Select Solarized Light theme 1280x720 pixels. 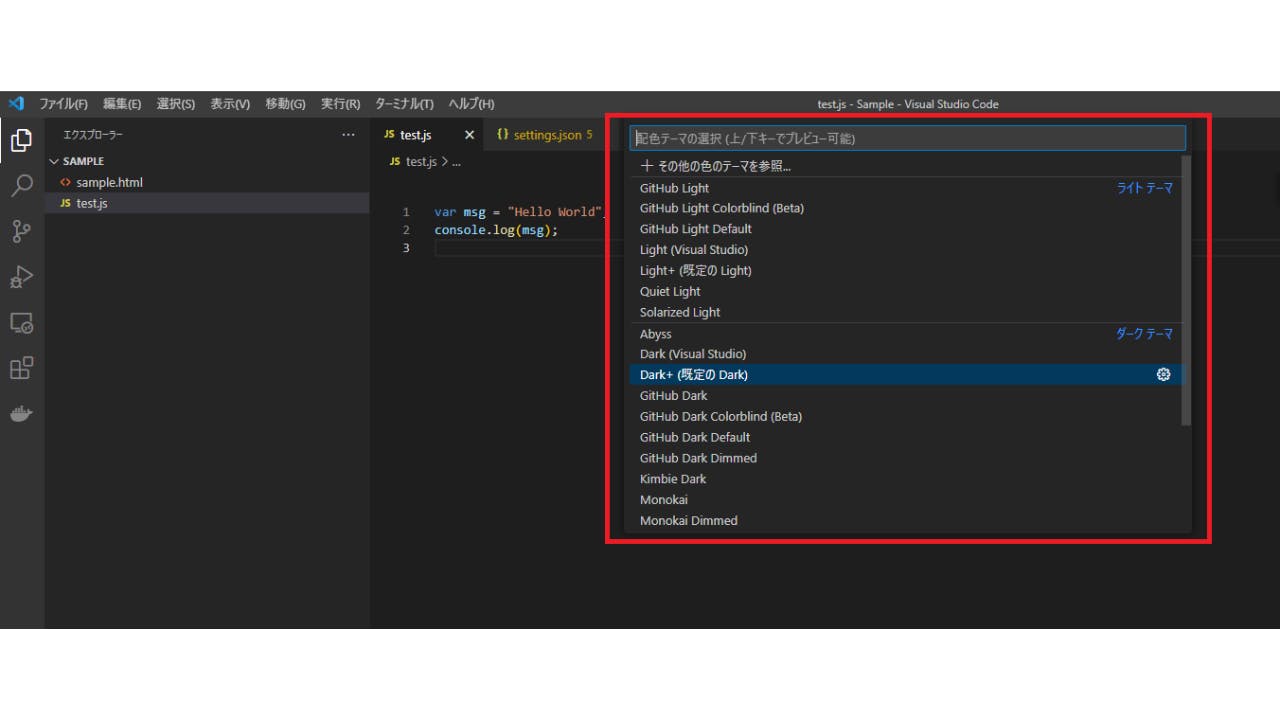click(905, 312)
